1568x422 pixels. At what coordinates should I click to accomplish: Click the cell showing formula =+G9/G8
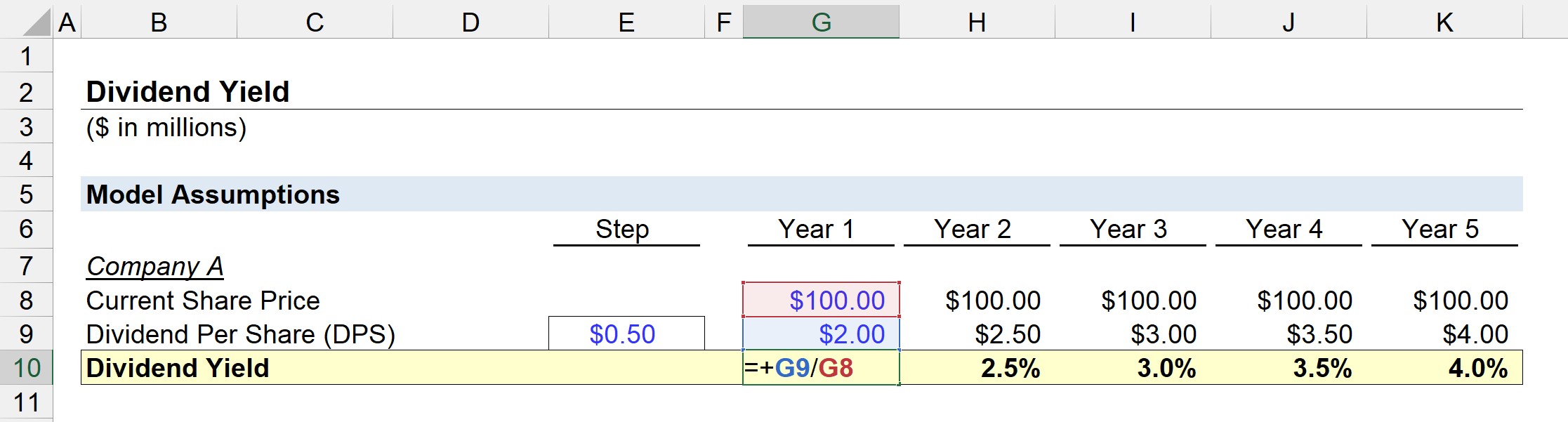tap(820, 366)
